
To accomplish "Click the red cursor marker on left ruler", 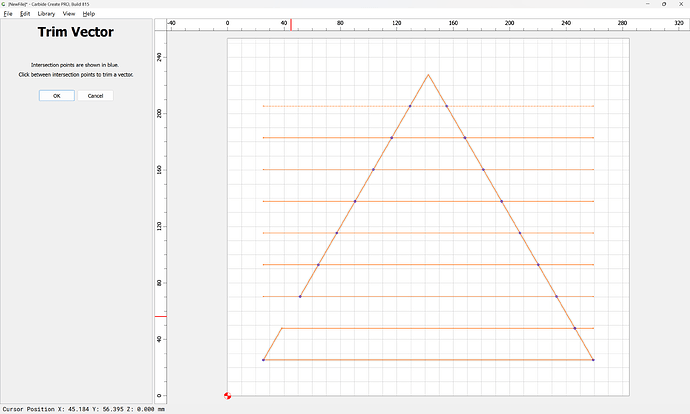I will pos(161,316).
